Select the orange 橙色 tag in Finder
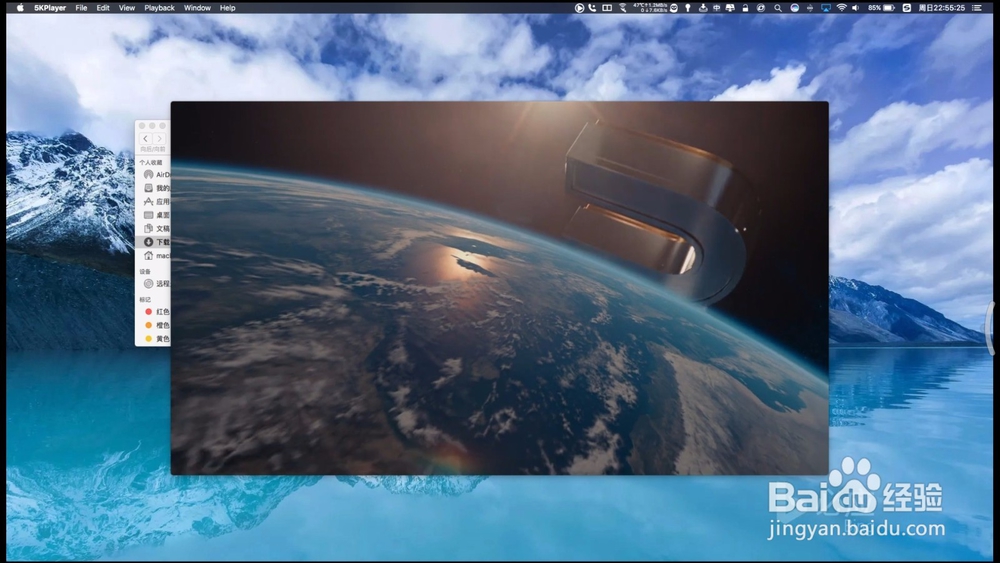This screenshot has width=1000, height=563. tap(153, 325)
